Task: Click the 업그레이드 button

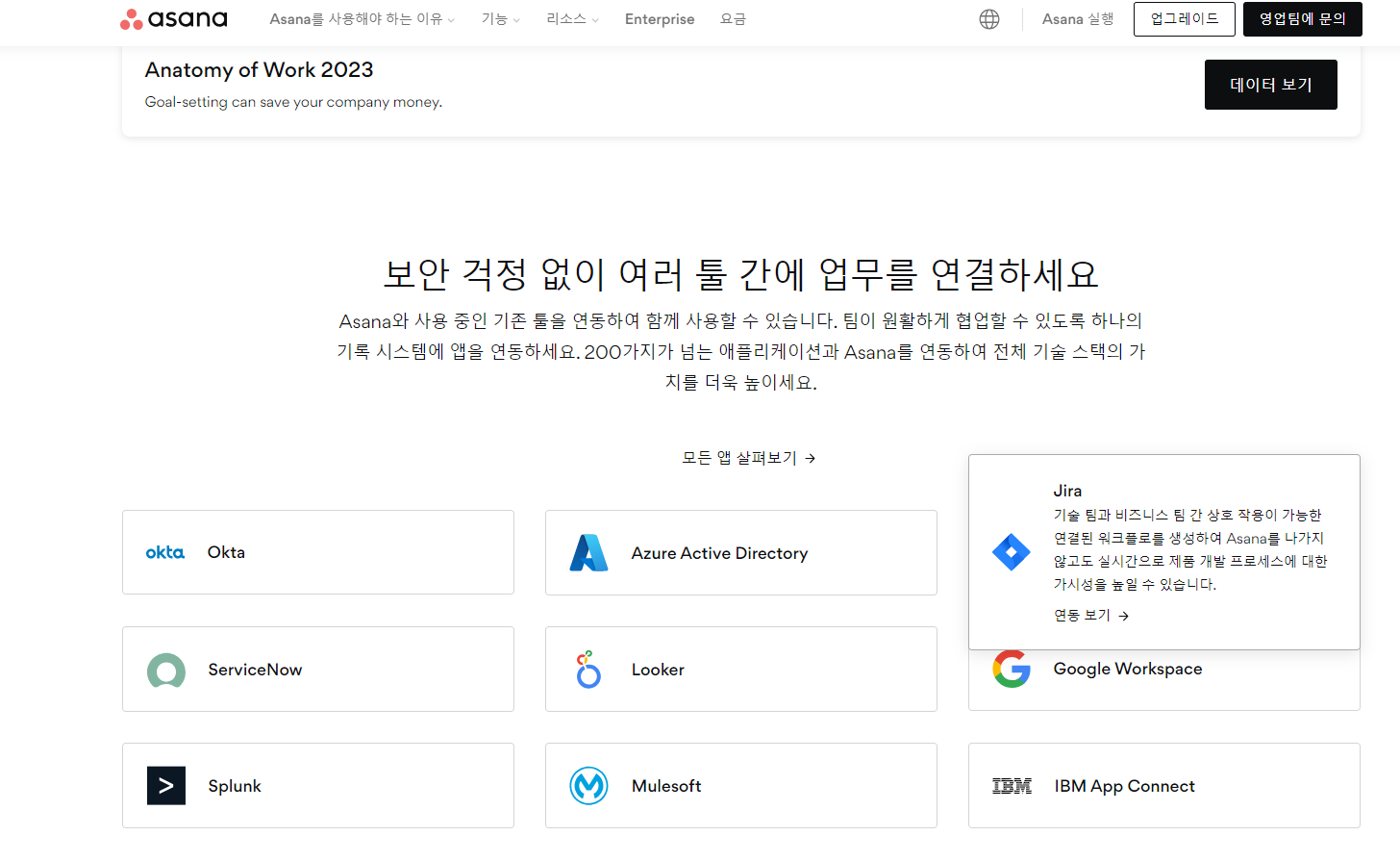Action: click(x=1185, y=19)
